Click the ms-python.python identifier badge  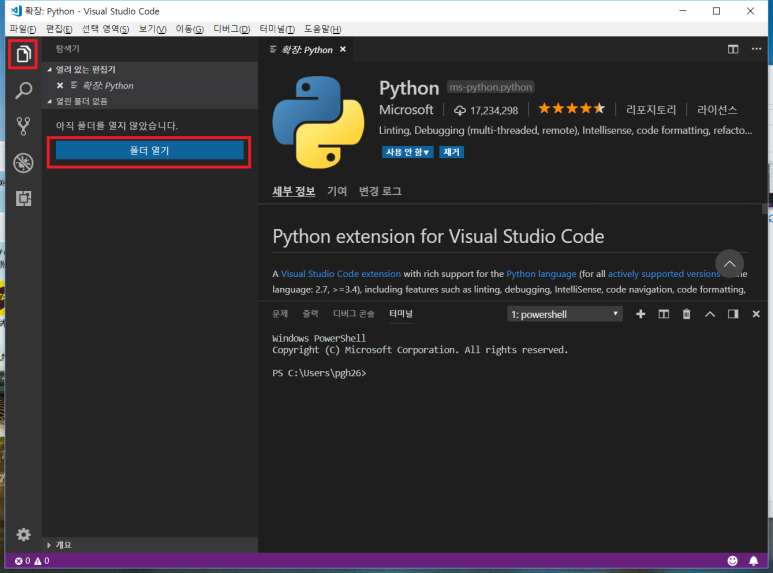click(491, 87)
